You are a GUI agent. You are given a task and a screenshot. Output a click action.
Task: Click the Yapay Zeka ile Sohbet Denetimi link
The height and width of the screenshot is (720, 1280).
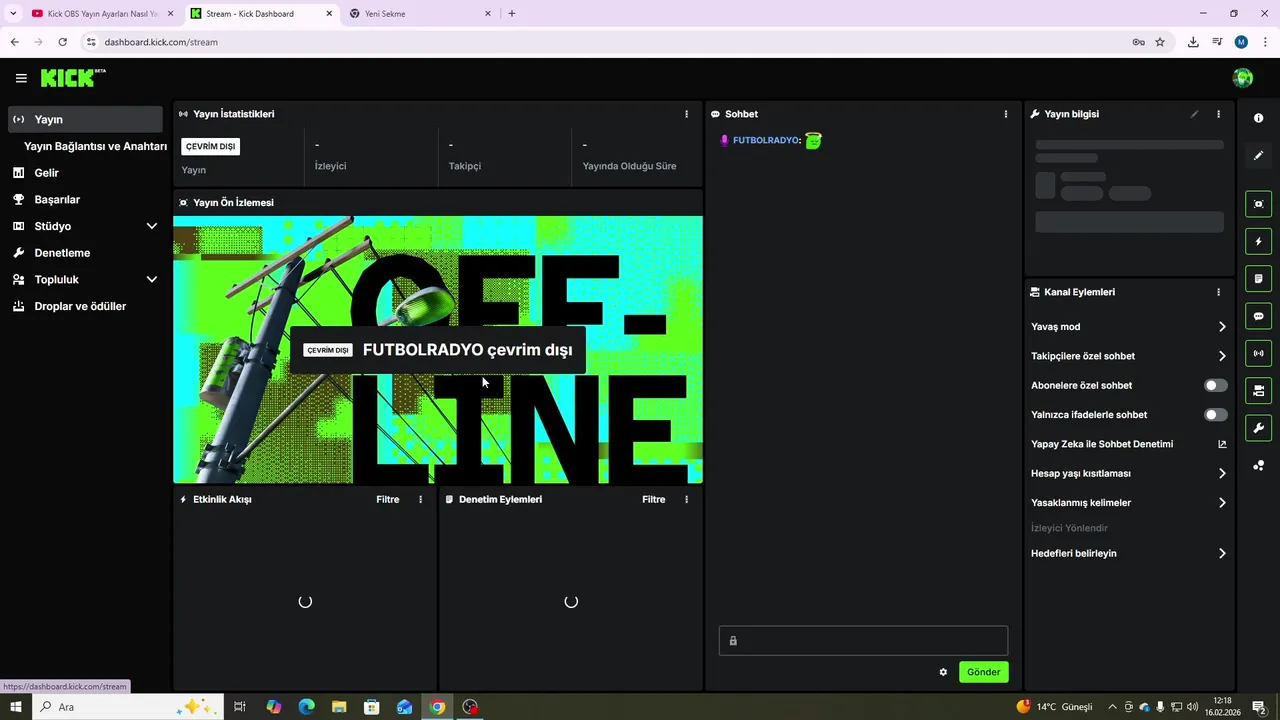(1102, 444)
